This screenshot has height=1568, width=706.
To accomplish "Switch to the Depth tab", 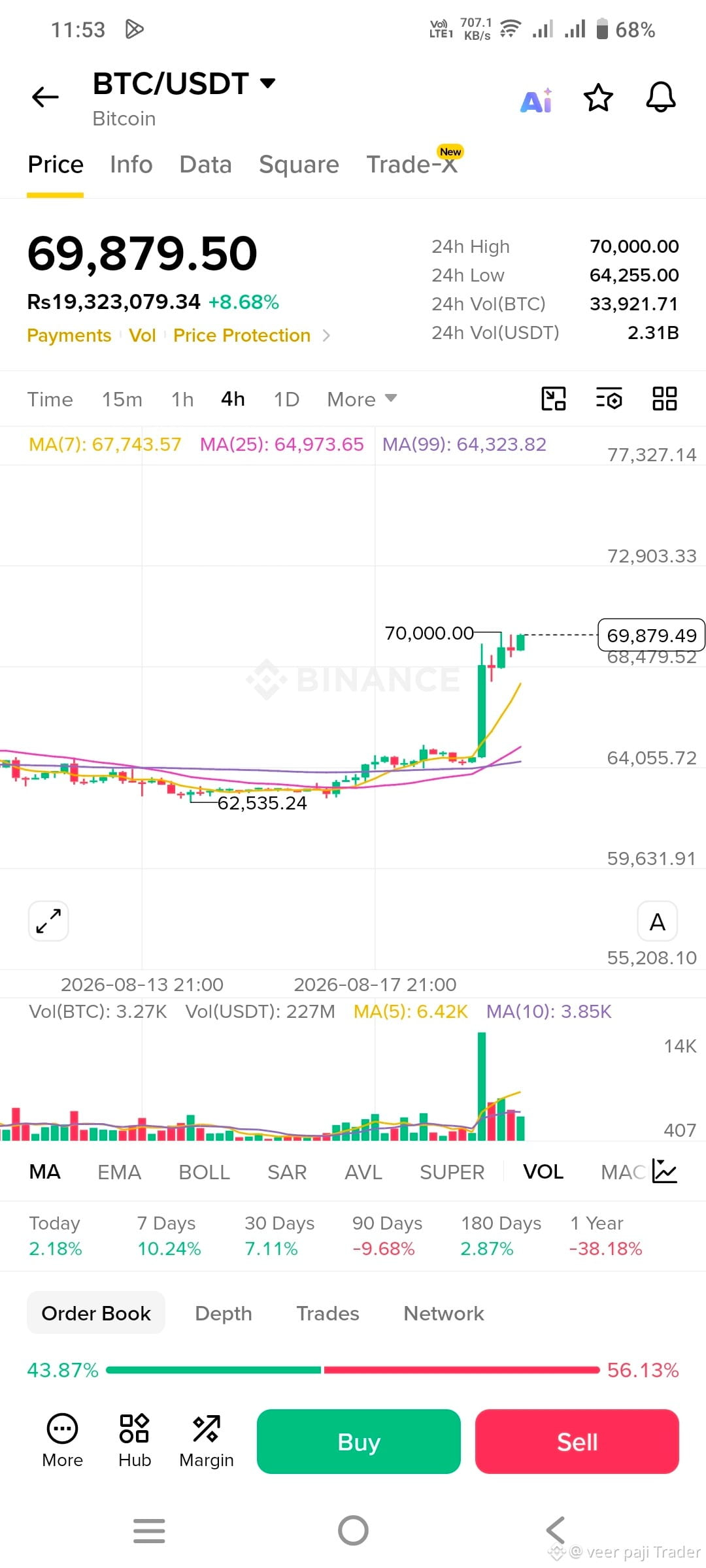I will click(x=224, y=1313).
